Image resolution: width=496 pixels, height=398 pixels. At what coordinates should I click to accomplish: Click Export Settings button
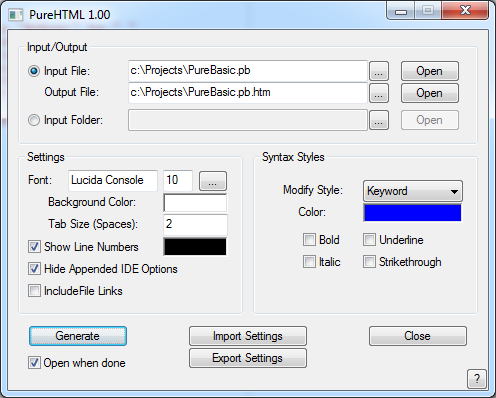[248, 358]
